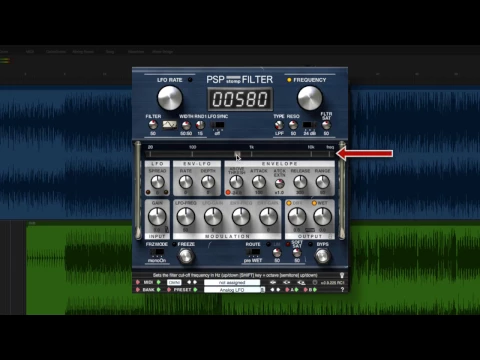Viewport: 480px width, 360px height.
Task: Click the green arrow right of B
Action: (x=315, y=290)
